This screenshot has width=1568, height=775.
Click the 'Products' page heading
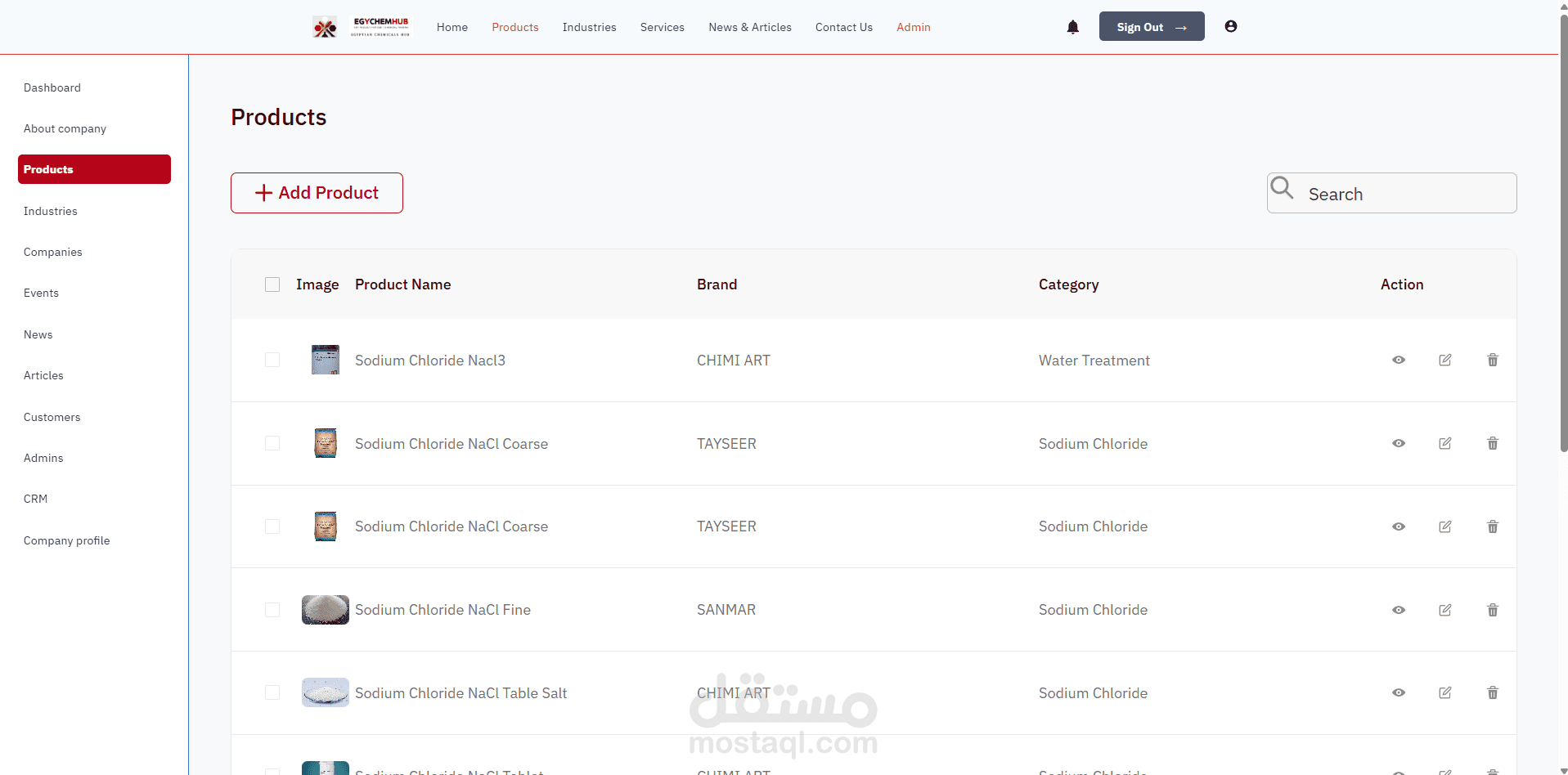click(279, 118)
